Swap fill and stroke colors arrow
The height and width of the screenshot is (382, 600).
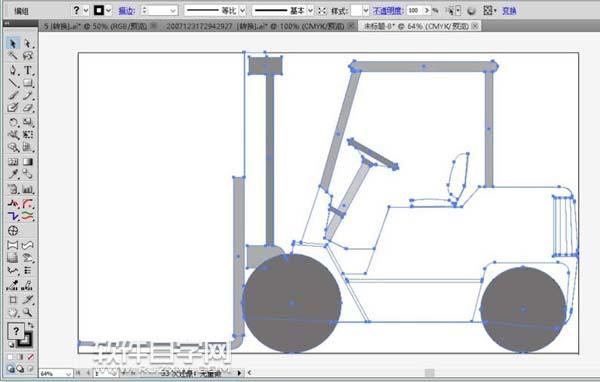[x=30, y=325]
